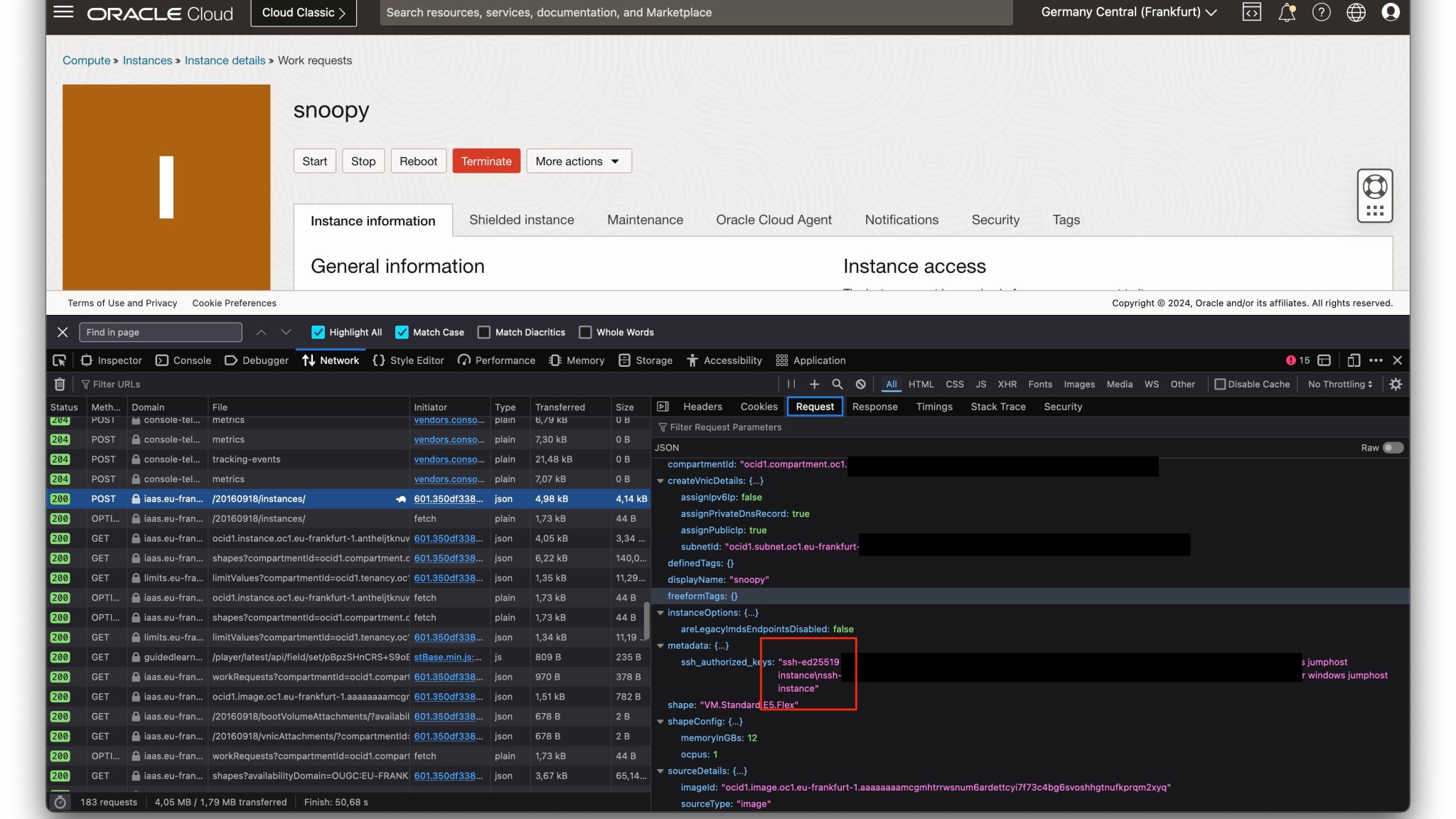Viewport: 1456px width, 819px height.
Task: Open network settings gear
Action: (1396, 384)
